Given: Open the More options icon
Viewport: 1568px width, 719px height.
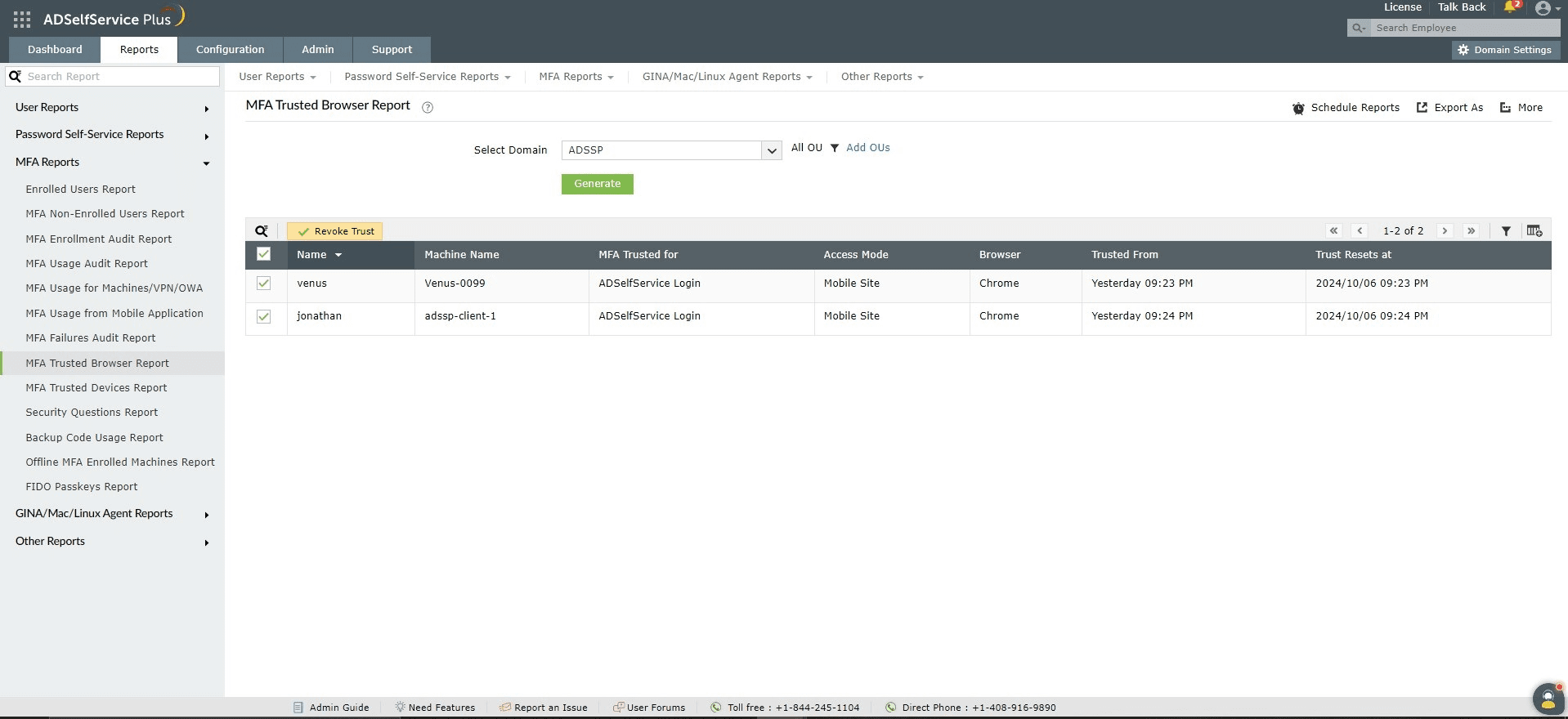Looking at the screenshot, I should [x=1505, y=107].
